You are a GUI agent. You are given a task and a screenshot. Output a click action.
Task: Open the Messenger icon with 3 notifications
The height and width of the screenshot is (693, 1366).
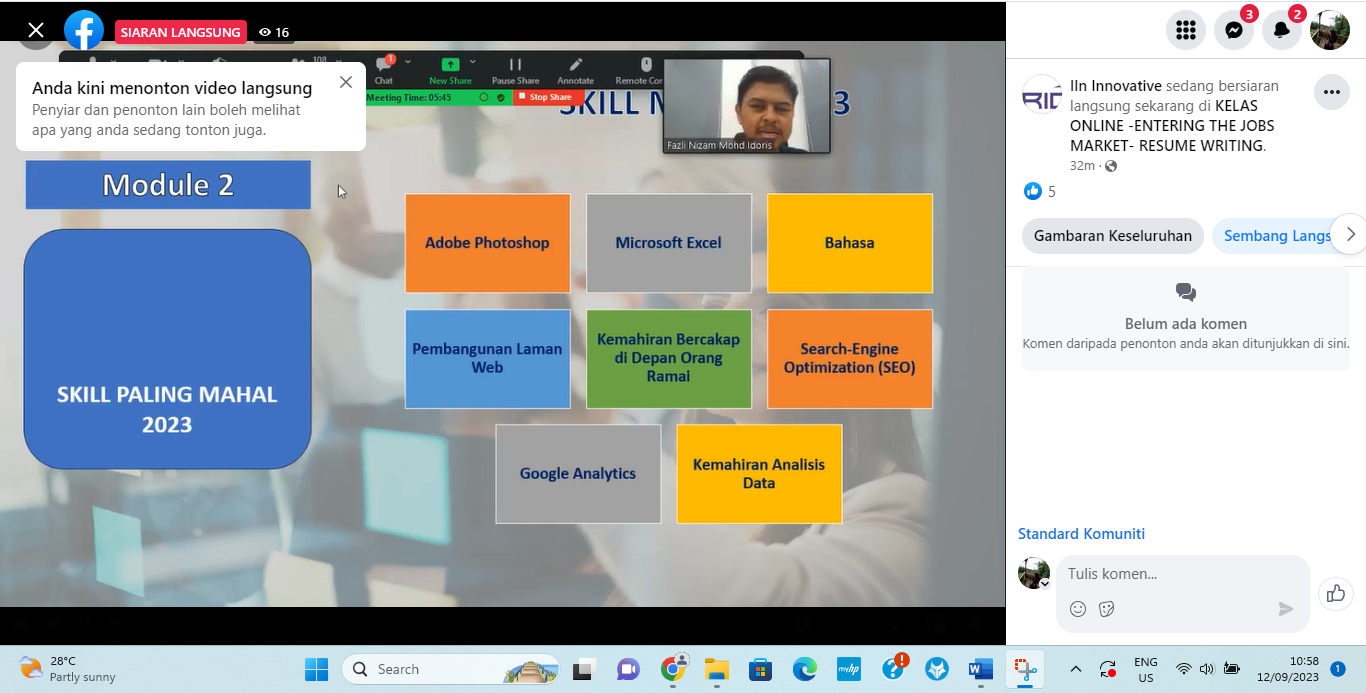pos(1234,30)
